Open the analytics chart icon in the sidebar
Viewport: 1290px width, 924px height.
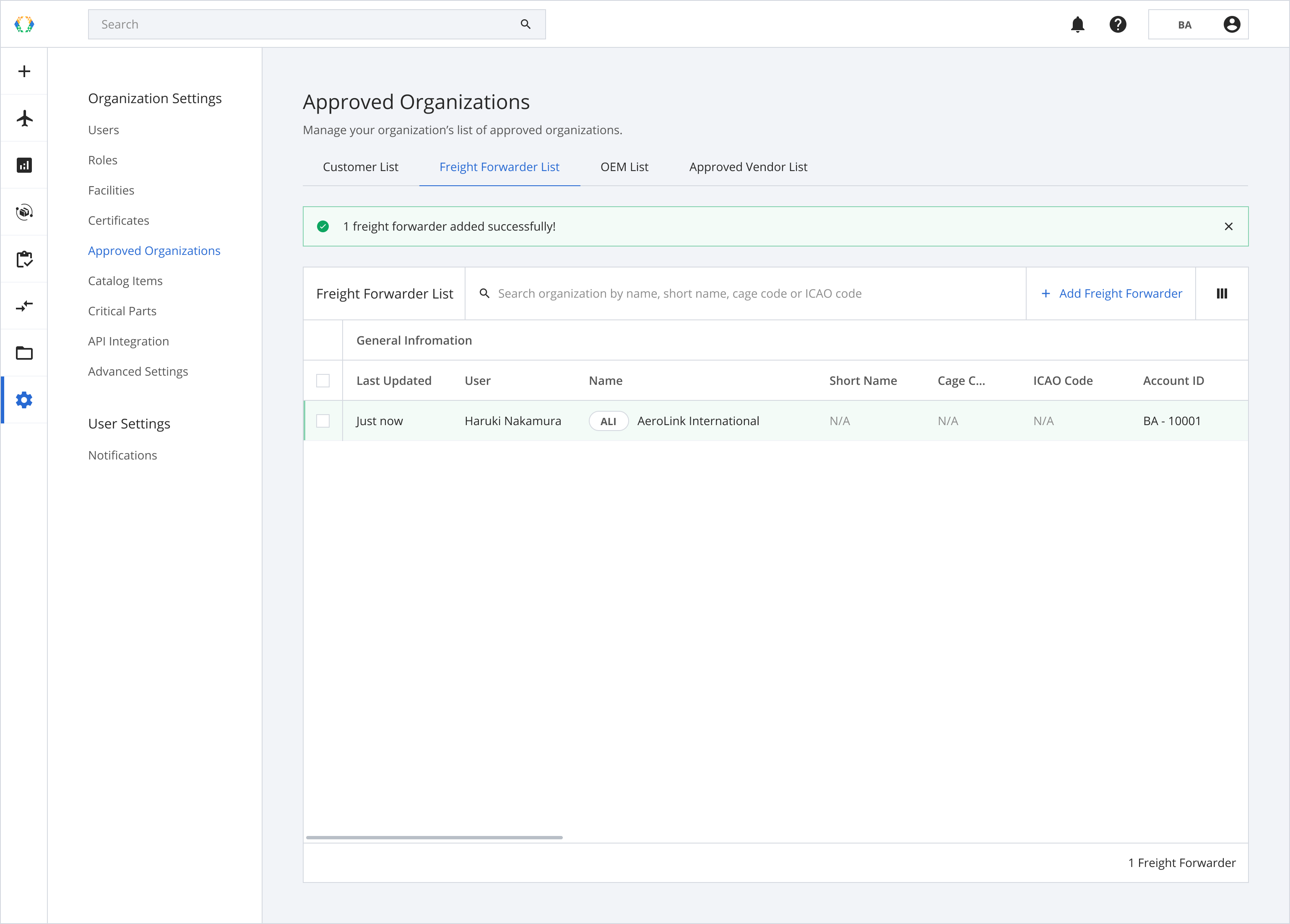(24, 166)
